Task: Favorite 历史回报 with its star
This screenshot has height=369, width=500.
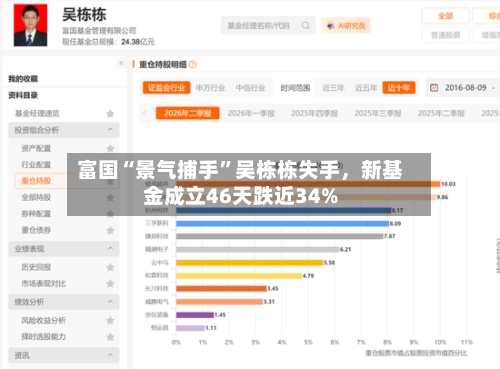Action: tap(110, 267)
